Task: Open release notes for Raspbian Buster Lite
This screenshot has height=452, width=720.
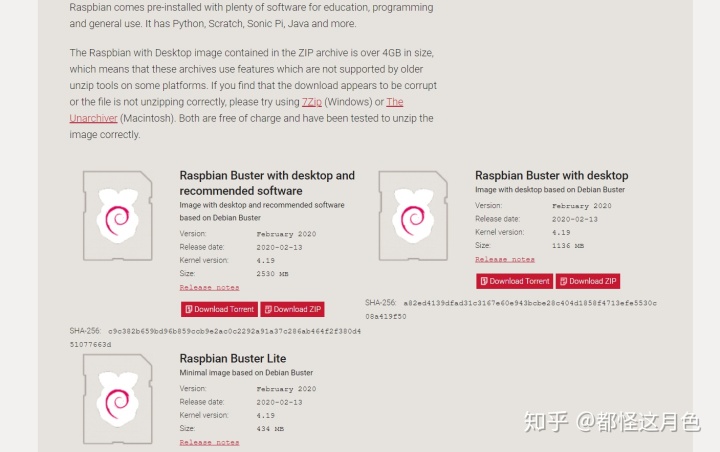Action: 209,442
